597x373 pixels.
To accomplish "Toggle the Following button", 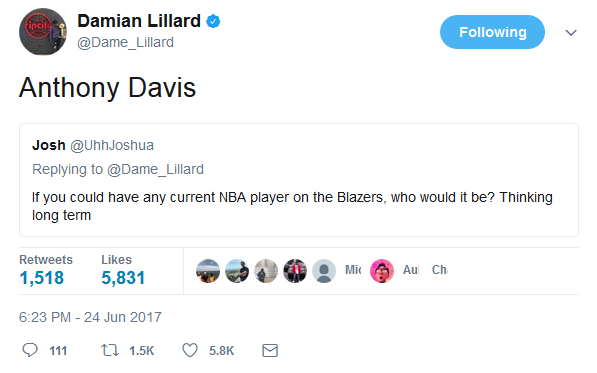I will [492, 32].
